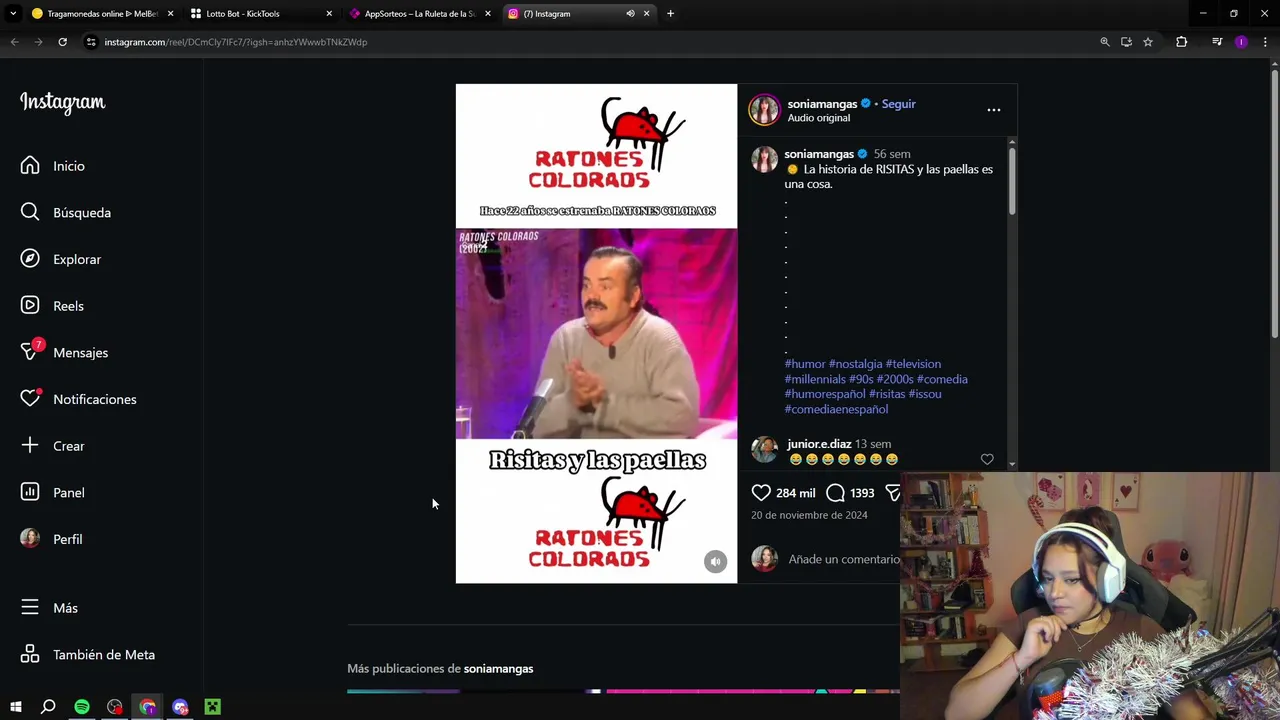Viewport: 1280px width, 720px height.
Task: Click the 284 mil likes count
Action: (795, 493)
